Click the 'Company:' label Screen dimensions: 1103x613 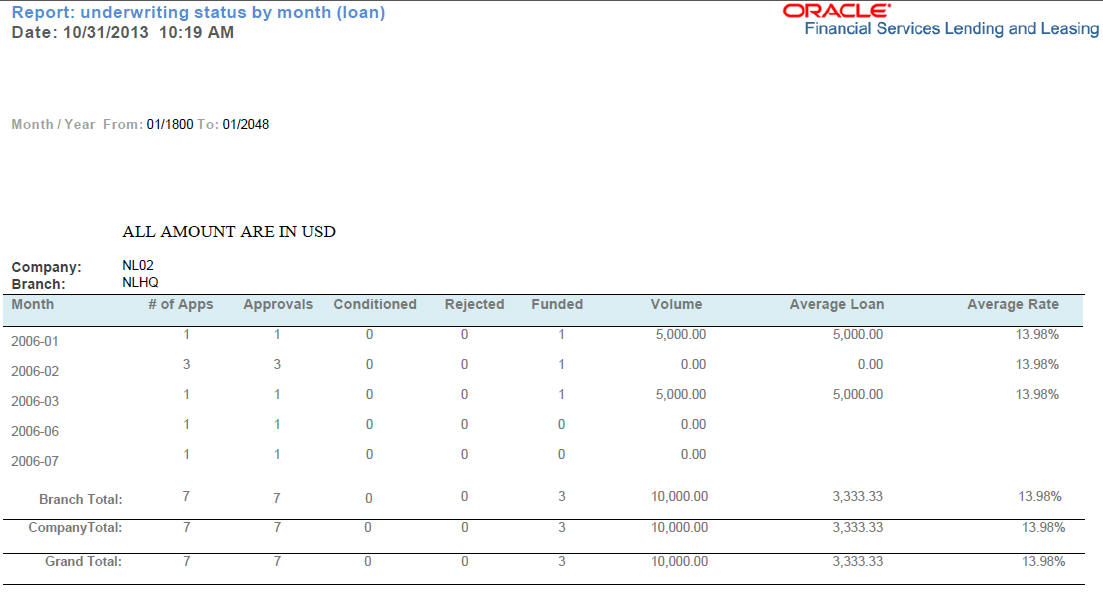pyautogui.click(x=46, y=267)
